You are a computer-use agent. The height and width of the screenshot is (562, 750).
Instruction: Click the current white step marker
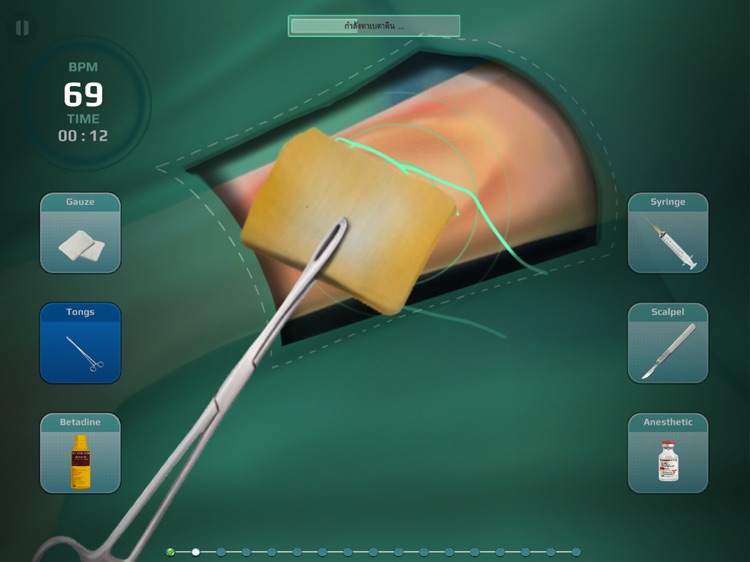click(x=196, y=552)
